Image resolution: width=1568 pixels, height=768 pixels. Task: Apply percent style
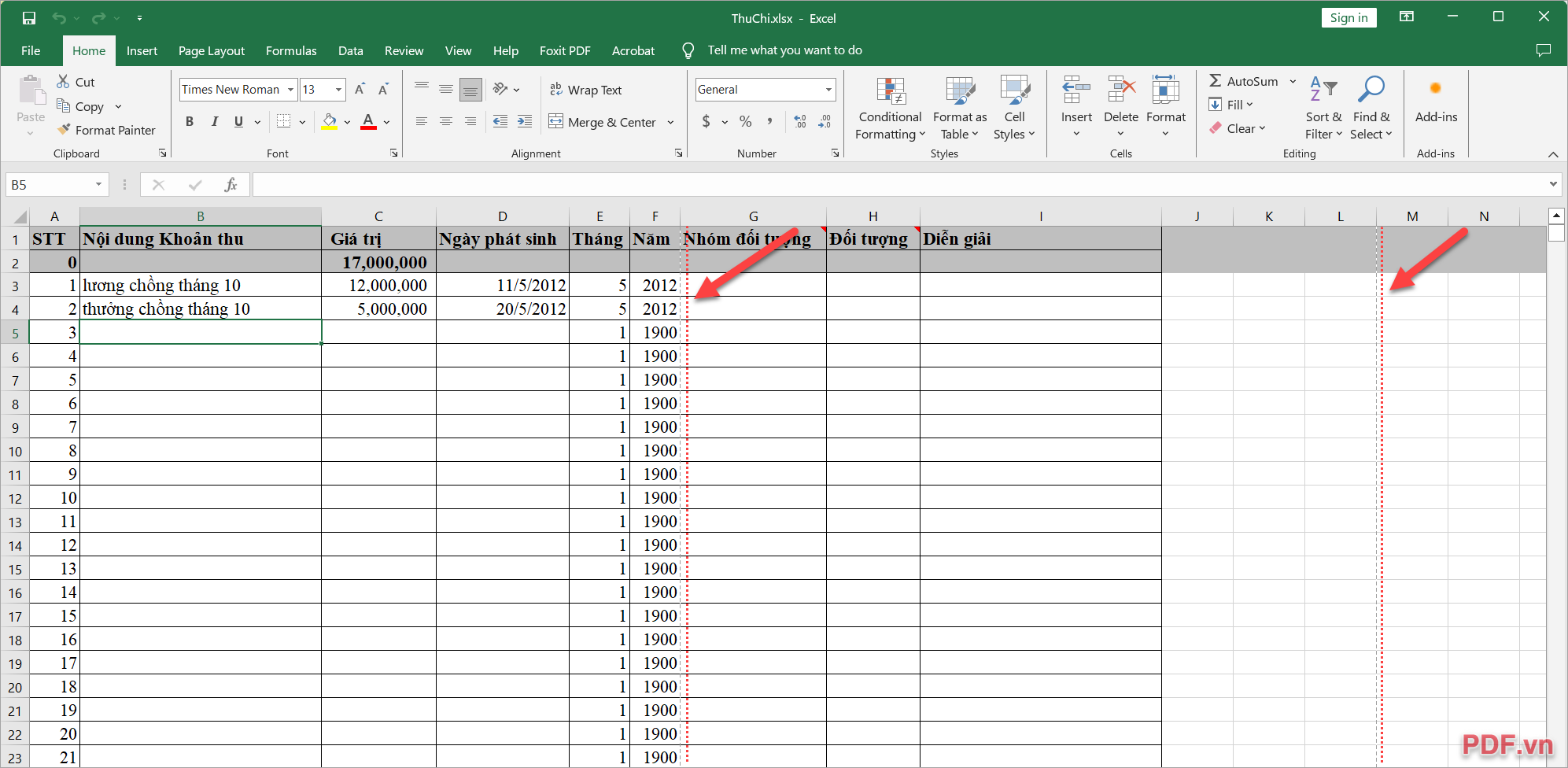(746, 121)
